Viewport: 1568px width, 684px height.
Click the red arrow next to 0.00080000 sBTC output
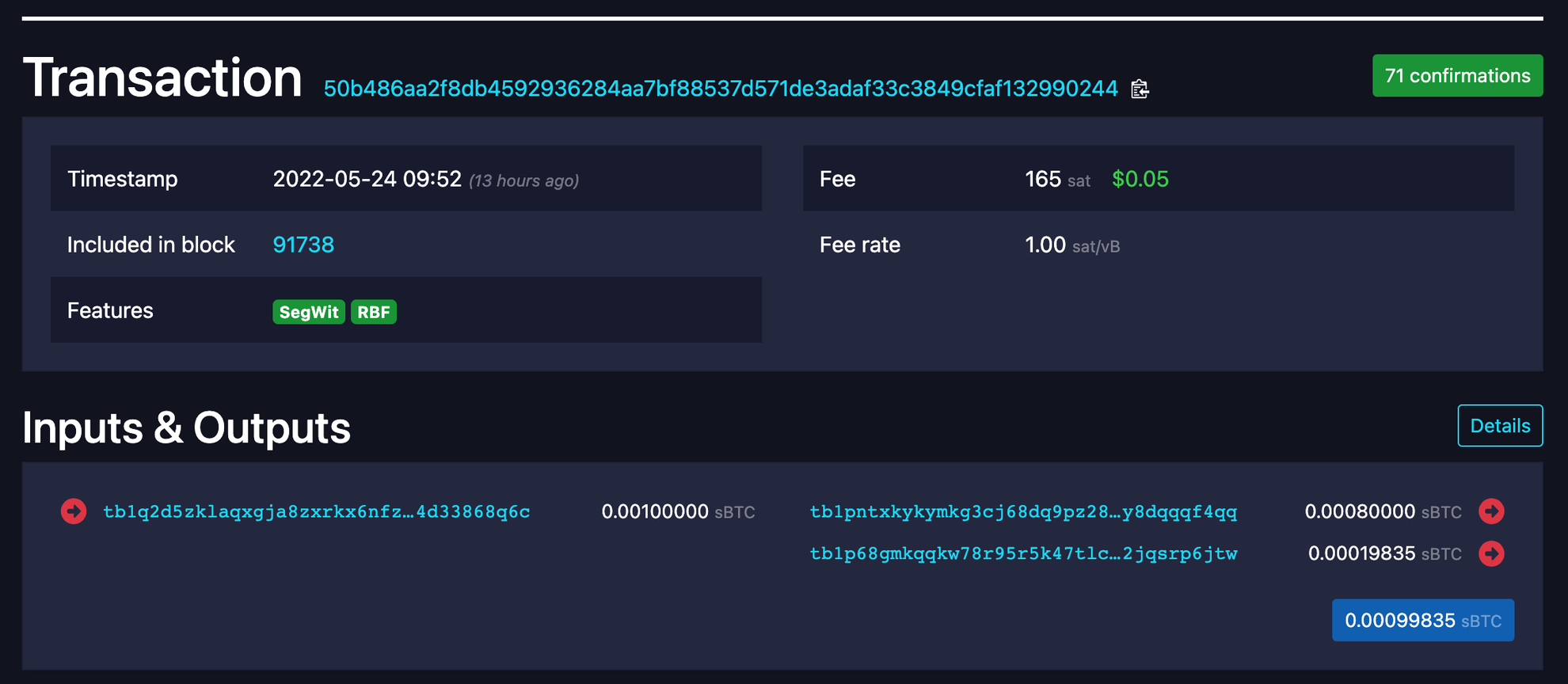click(x=1491, y=511)
